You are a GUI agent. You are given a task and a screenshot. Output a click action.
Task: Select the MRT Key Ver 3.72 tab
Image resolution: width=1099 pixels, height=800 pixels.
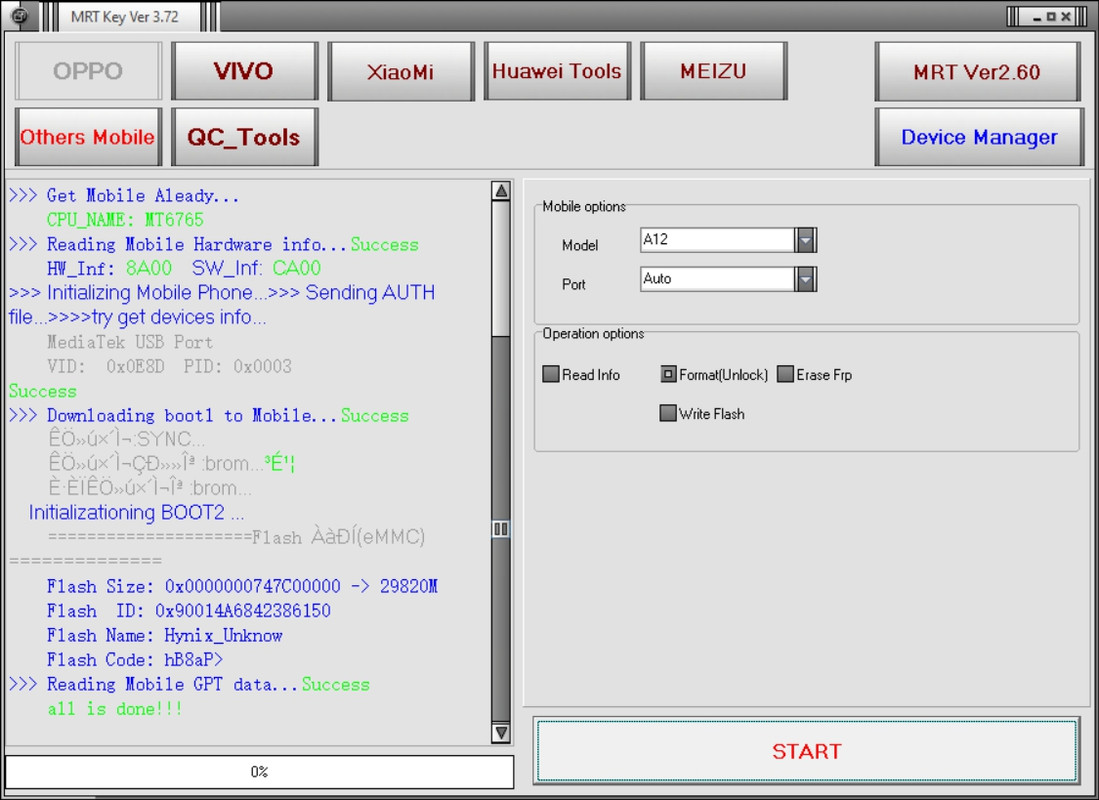(x=125, y=17)
